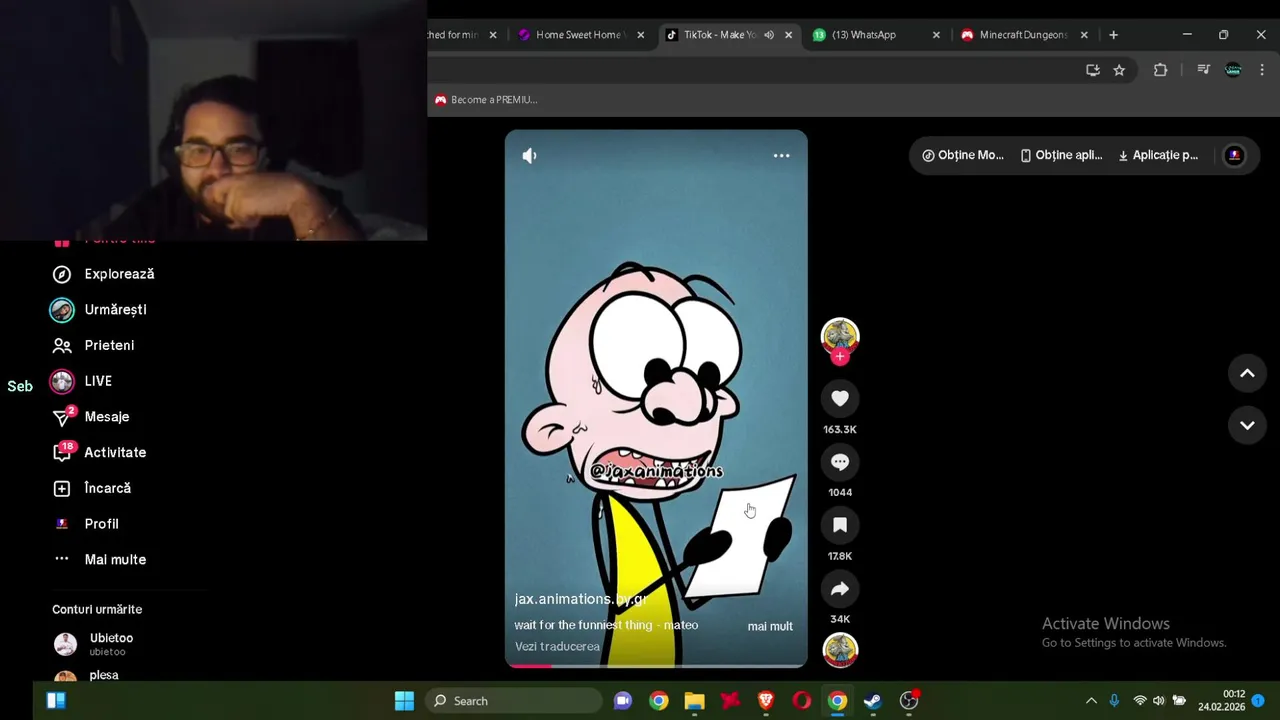Close the WhatsApp tab
Image resolution: width=1280 pixels, height=720 pixels.
pos(936,35)
